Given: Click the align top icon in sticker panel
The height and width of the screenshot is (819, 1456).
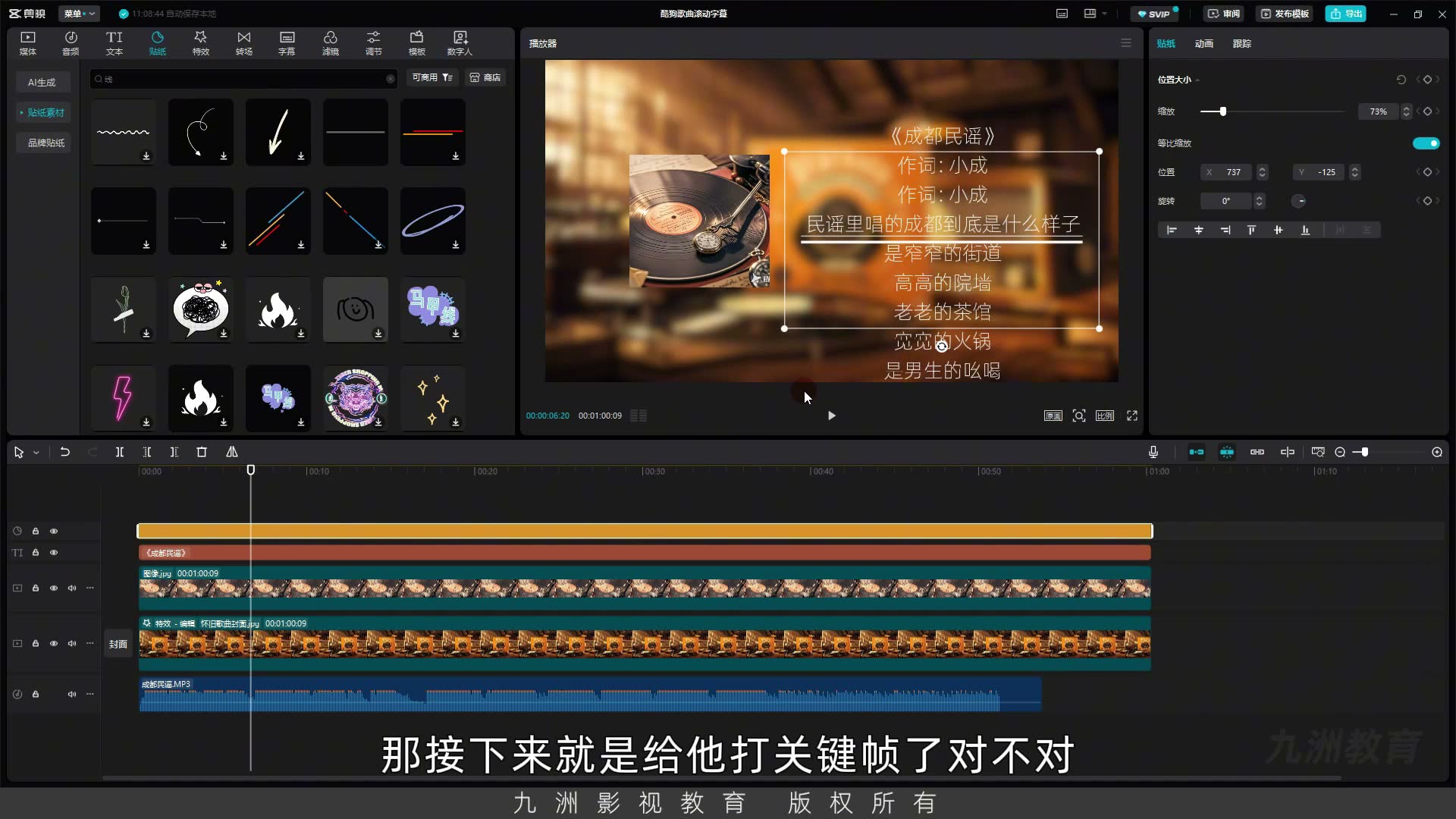Looking at the screenshot, I should (x=1252, y=230).
